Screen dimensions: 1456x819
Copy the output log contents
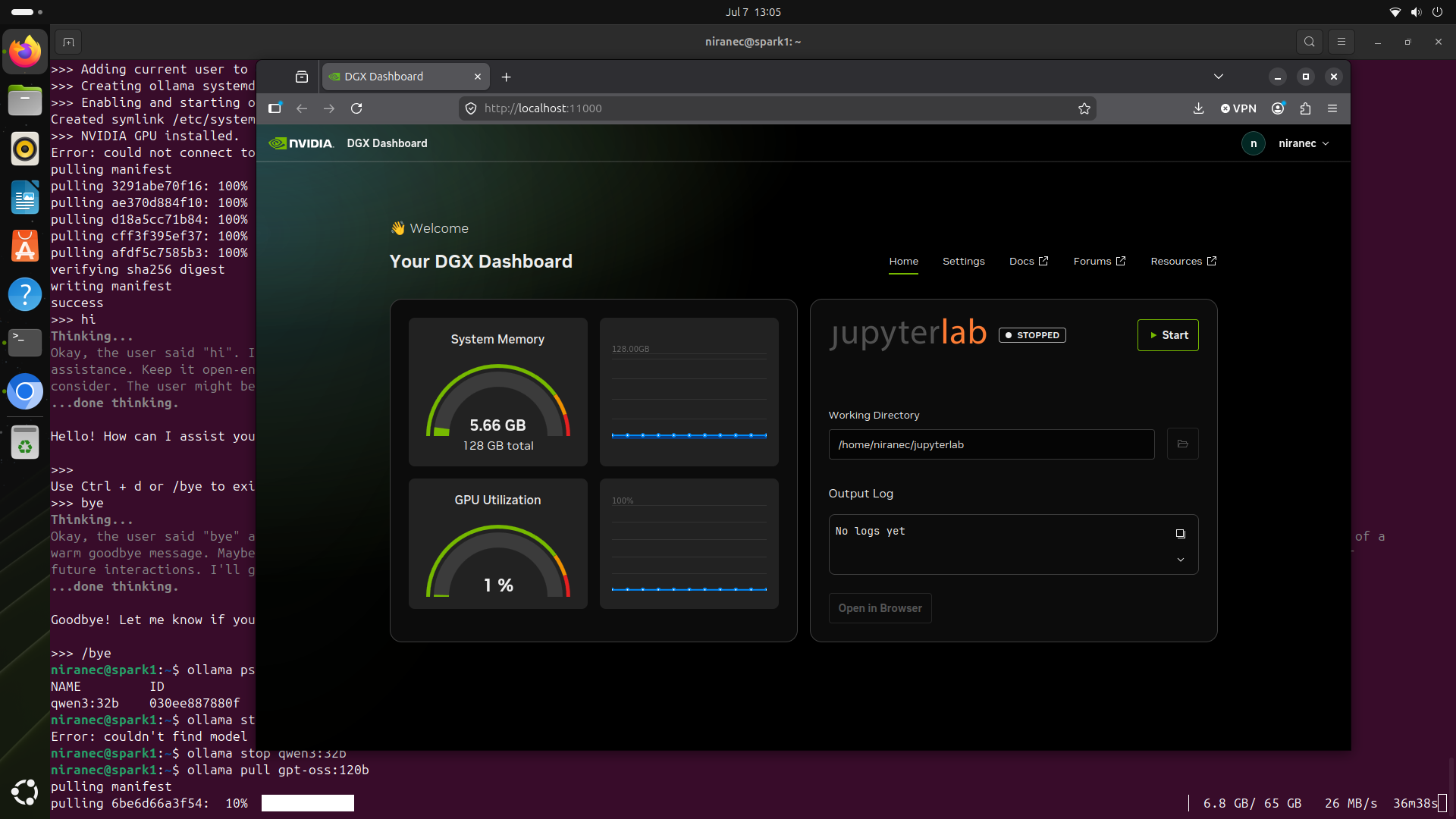1181,534
